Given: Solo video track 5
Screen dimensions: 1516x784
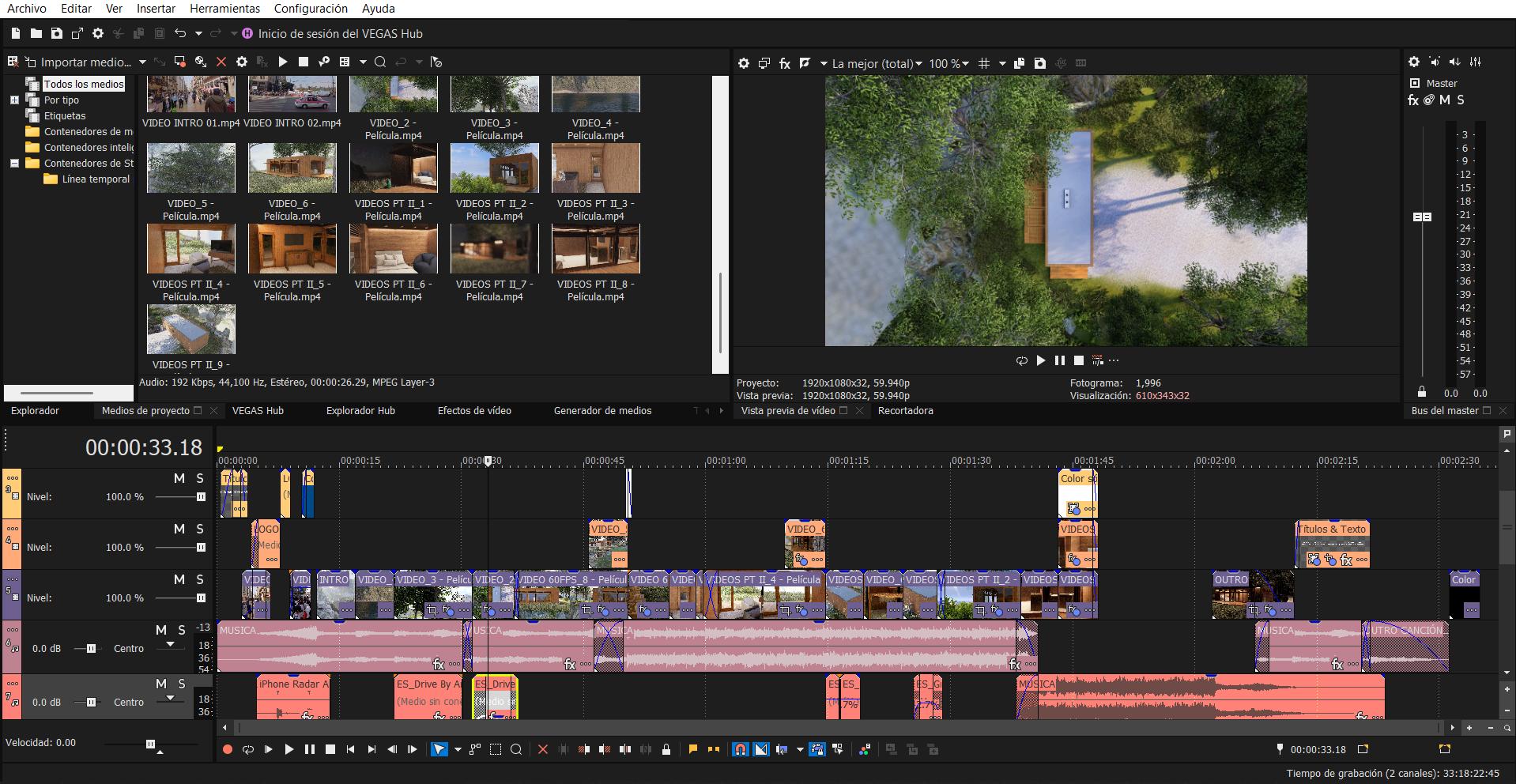Looking at the screenshot, I should pyautogui.click(x=200, y=579).
